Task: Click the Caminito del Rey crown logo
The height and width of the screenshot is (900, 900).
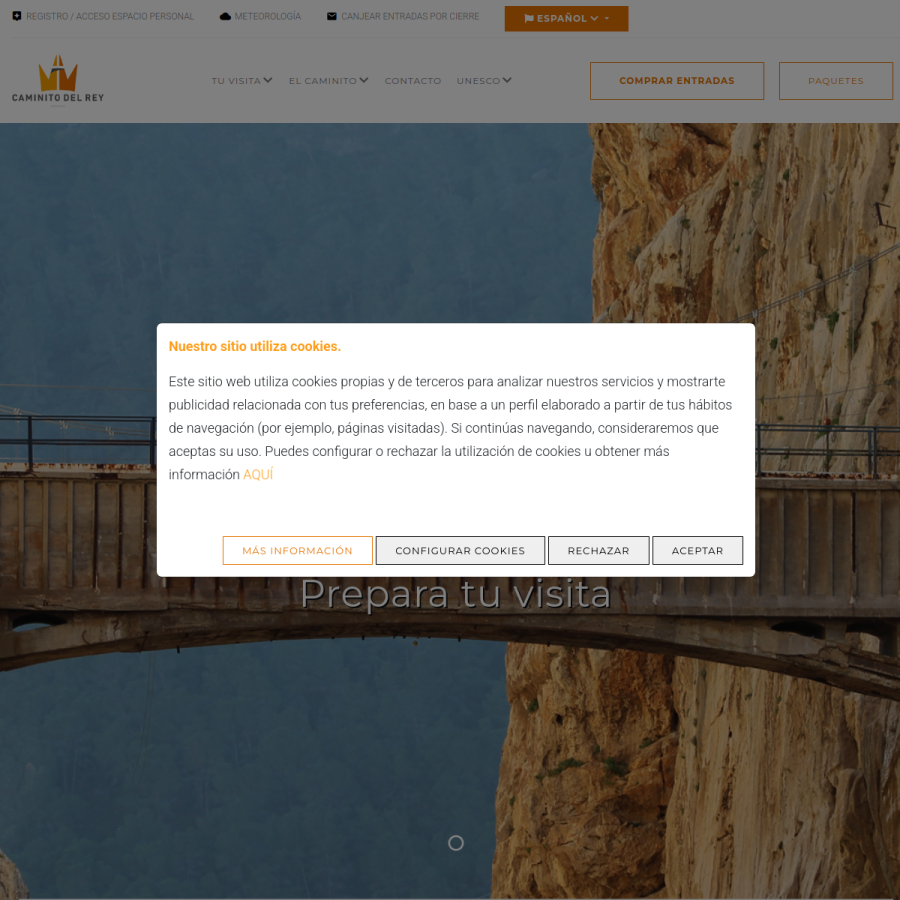Action: (x=58, y=79)
